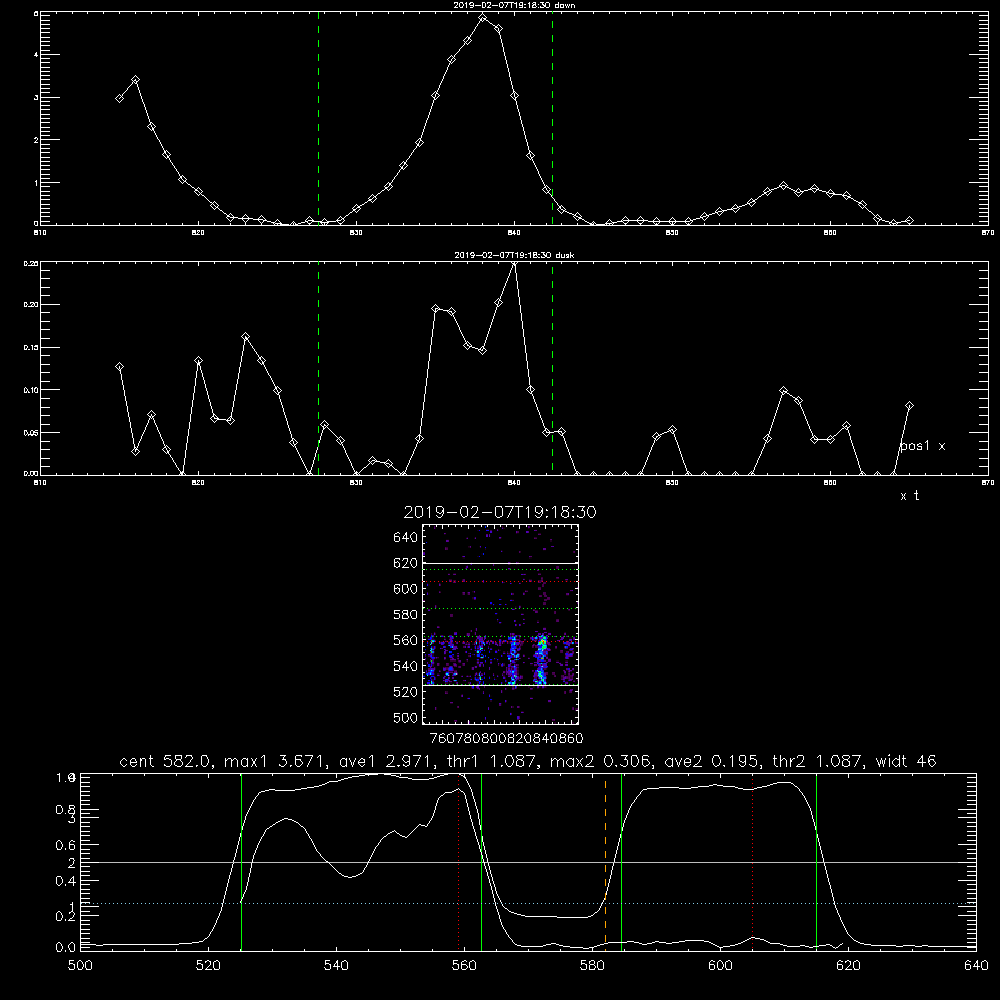Viewport: 1000px width, 1000px height.
Task: Select the orange dashed center line in bottom plot
Action: click(x=605, y=862)
